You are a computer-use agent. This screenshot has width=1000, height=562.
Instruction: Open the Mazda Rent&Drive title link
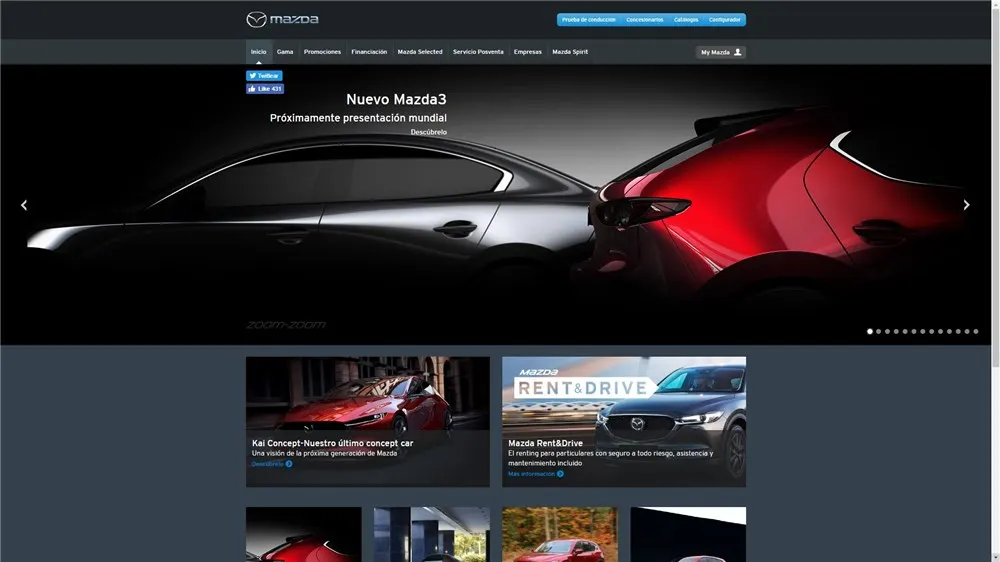(545, 443)
